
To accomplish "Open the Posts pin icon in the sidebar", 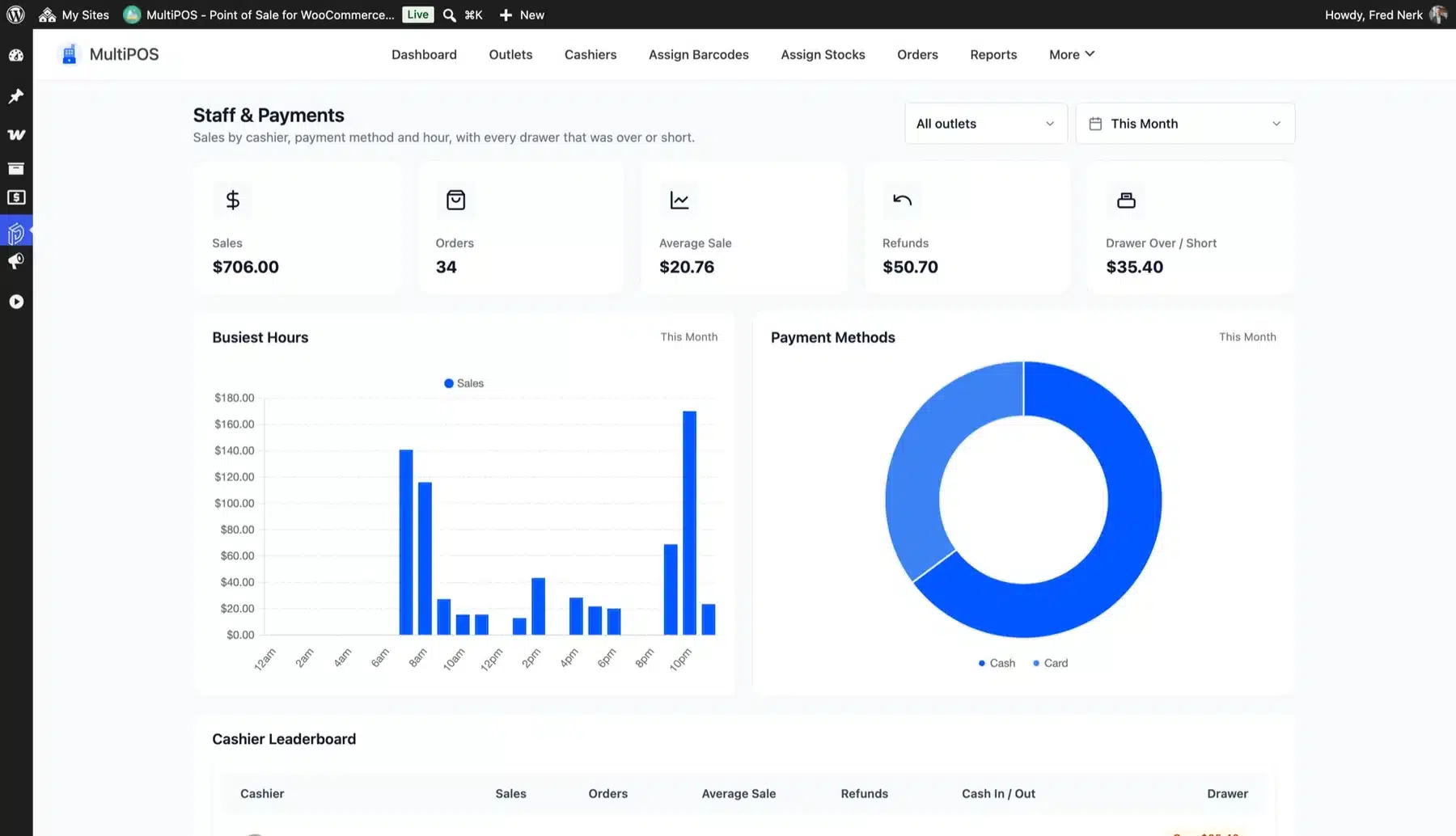I will pyautogui.click(x=16, y=96).
